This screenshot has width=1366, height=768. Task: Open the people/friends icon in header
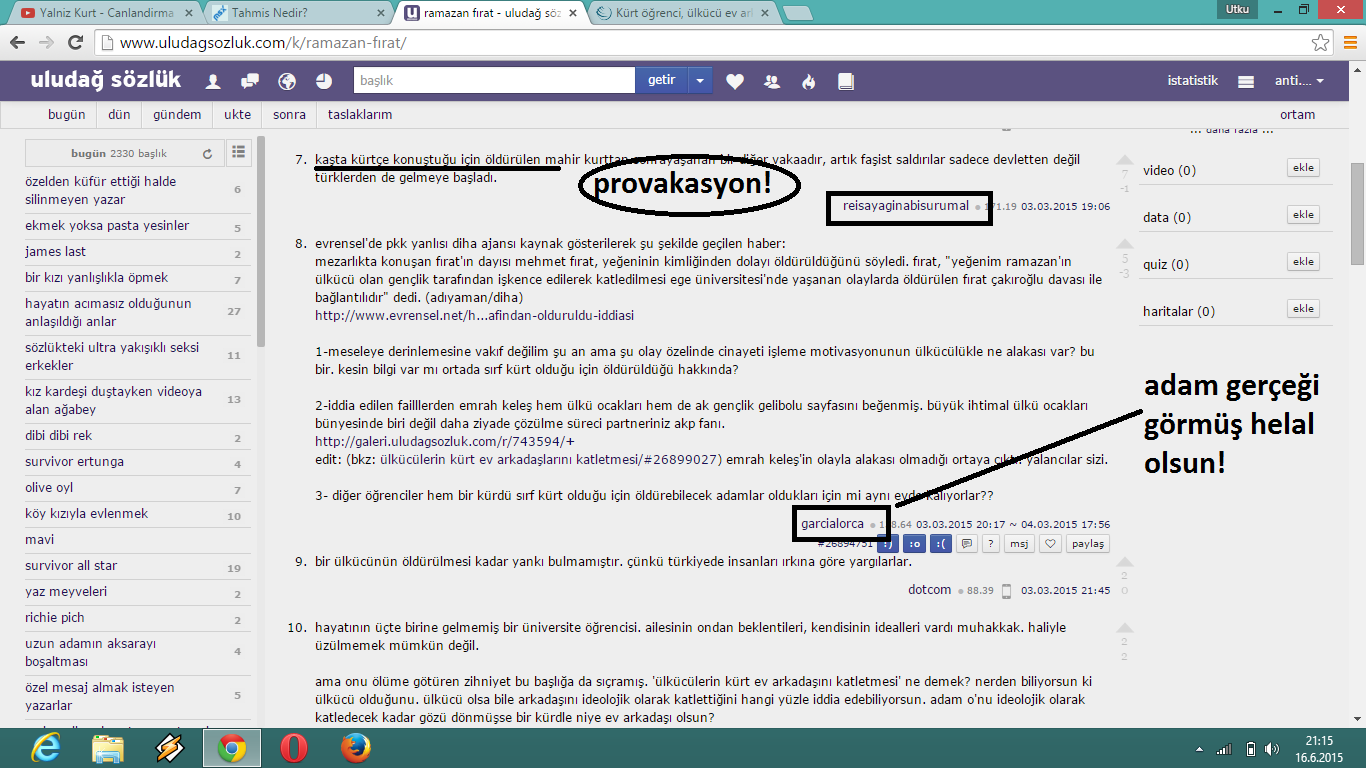[772, 81]
